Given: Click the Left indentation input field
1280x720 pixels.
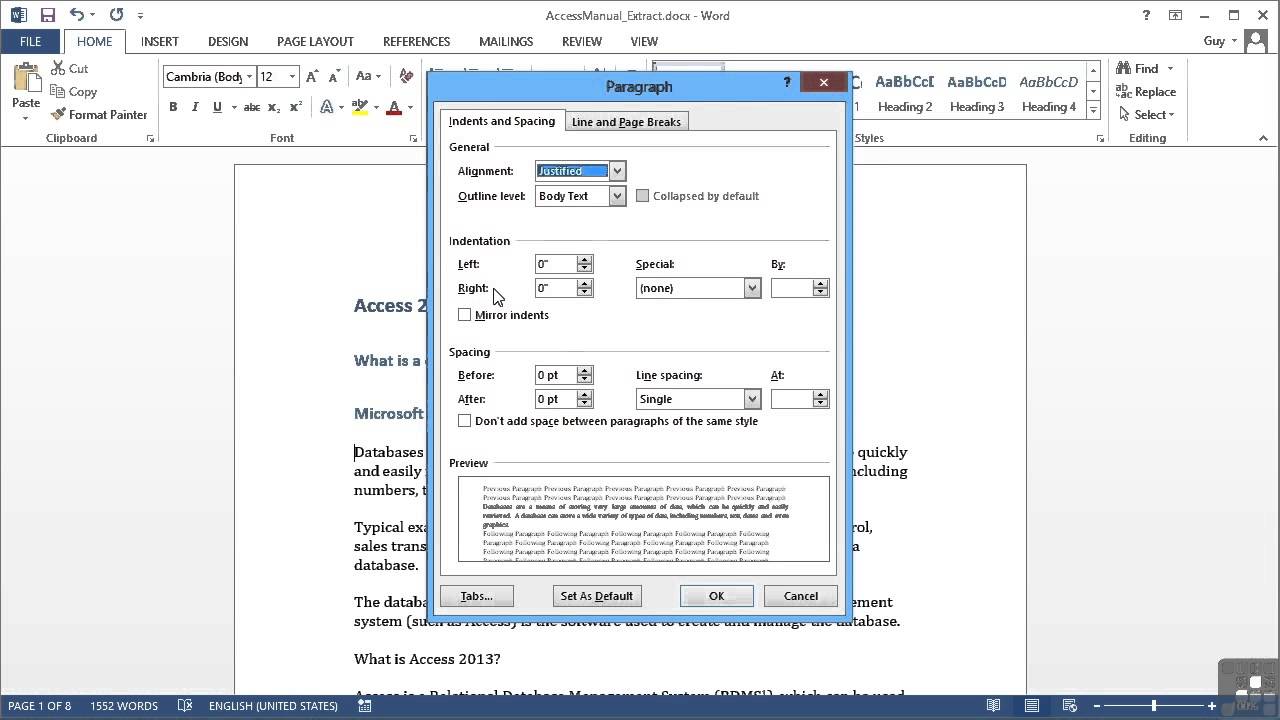Looking at the screenshot, I should click(556, 264).
